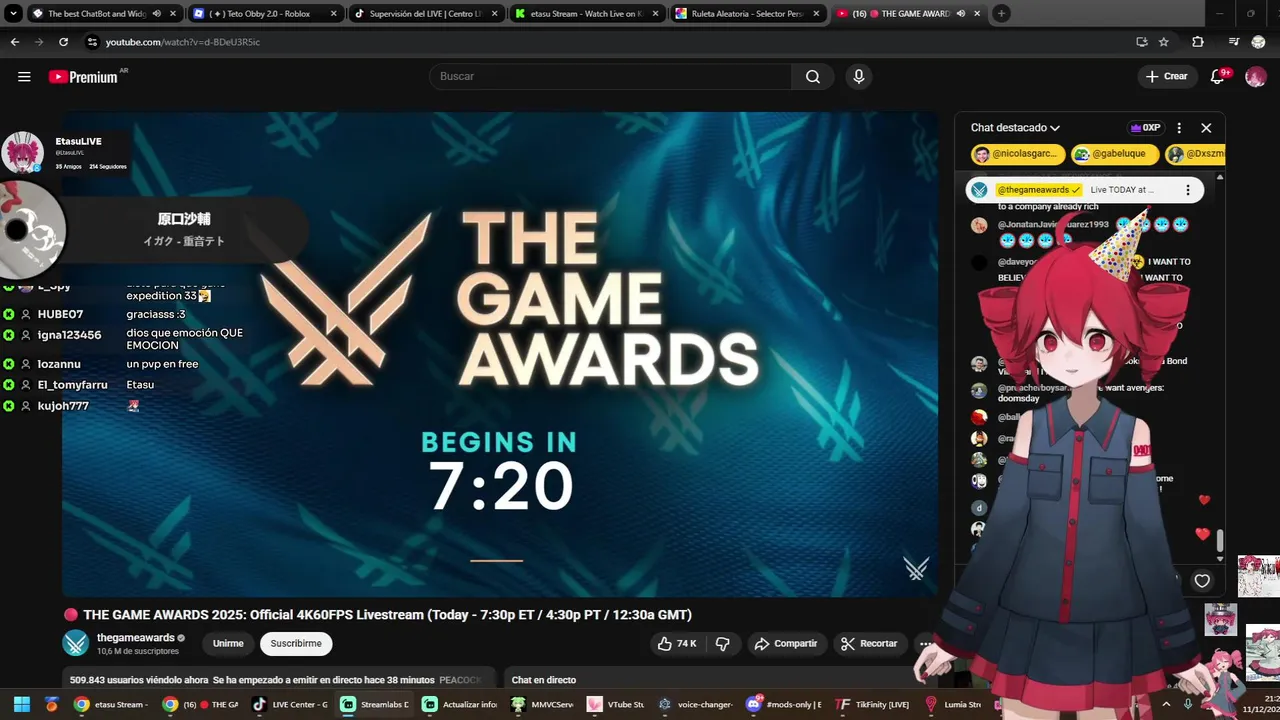The height and width of the screenshot is (720, 1280).
Task: Open Lumia Stream from the taskbar
Action: [x=953, y=704]
